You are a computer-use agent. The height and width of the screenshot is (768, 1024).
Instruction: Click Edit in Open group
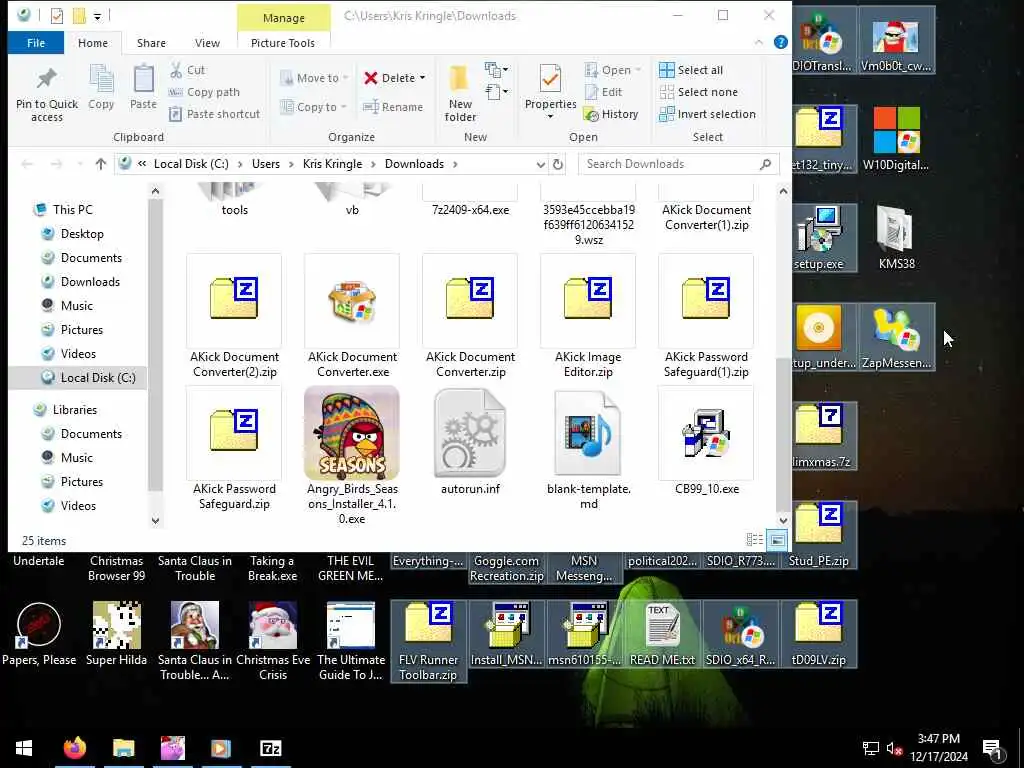tap(604, 92)
